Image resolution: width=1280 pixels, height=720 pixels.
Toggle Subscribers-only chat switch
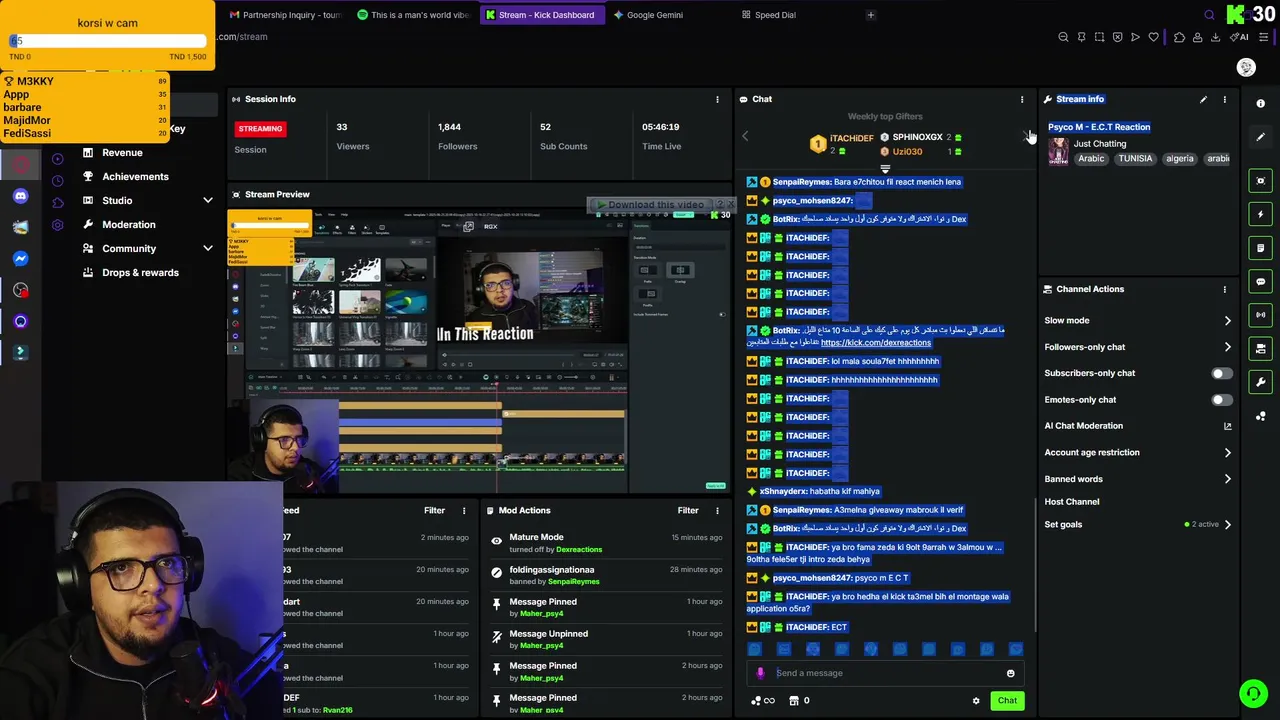1222,373
